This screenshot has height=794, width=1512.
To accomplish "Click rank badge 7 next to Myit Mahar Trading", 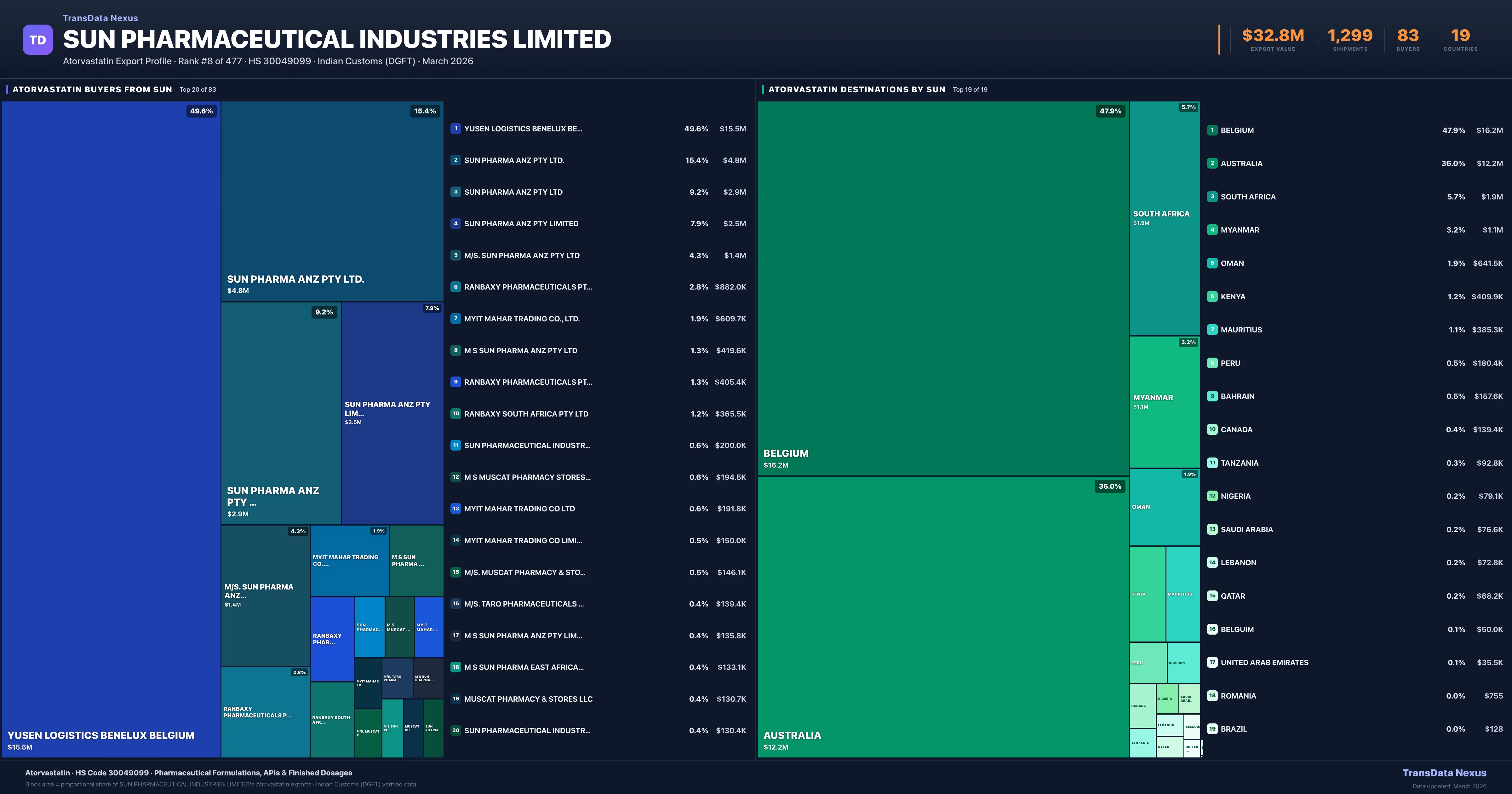I will [x=455, y=318].
